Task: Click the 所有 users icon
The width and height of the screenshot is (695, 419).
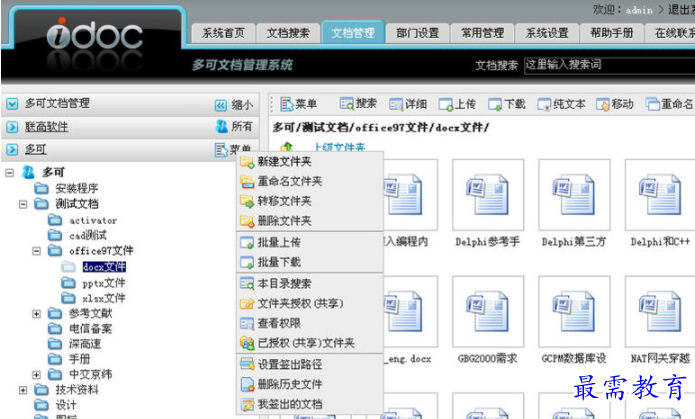Action: [x=221, y=126]
